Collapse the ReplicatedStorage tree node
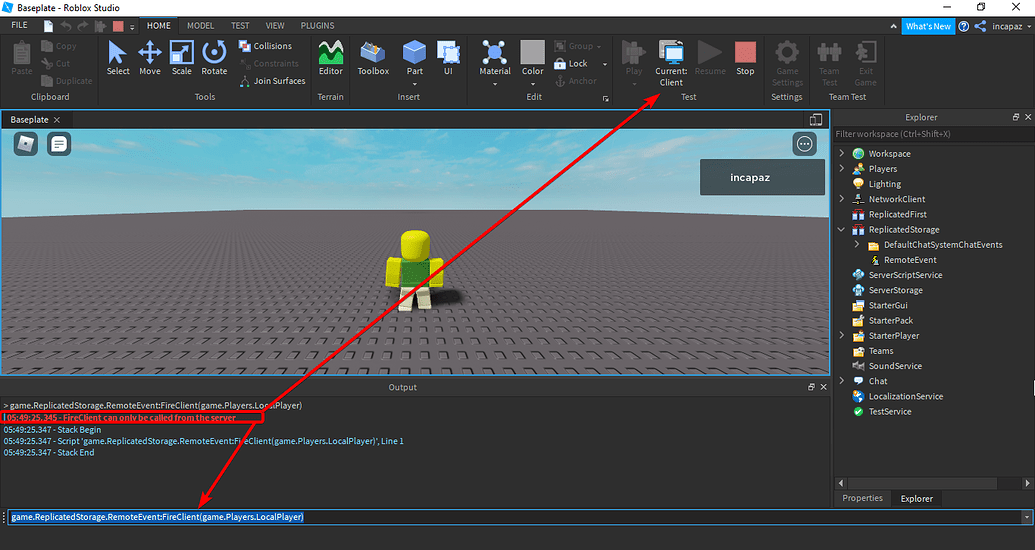The image size is (1035, 550). (x=842, y=229)
